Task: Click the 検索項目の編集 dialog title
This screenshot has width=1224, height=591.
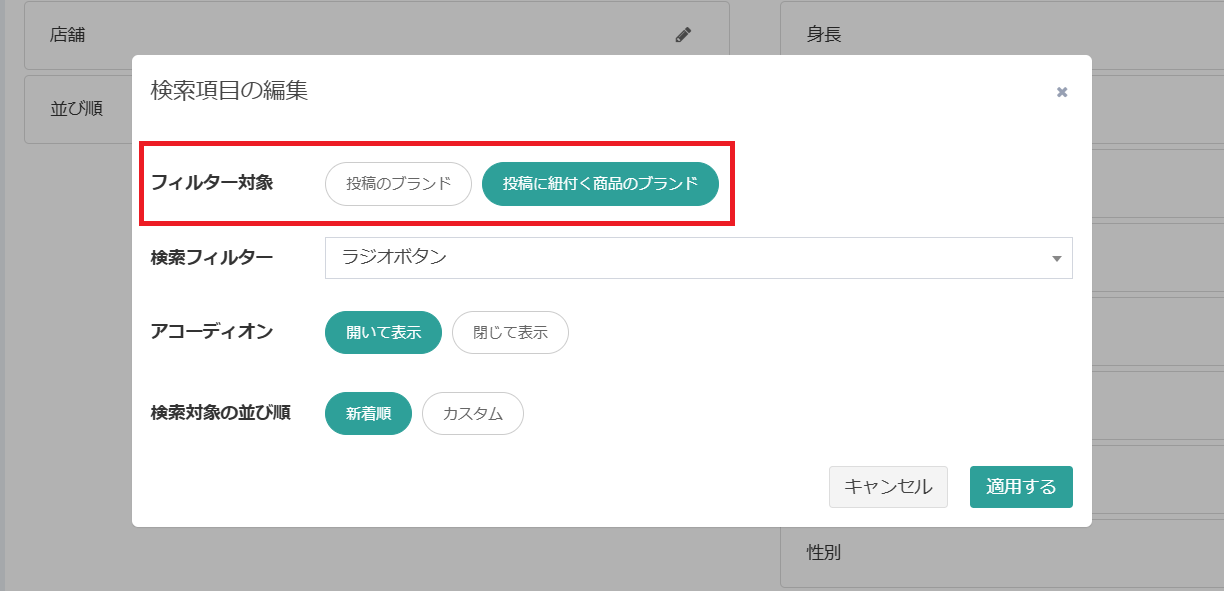Action: 229,91
